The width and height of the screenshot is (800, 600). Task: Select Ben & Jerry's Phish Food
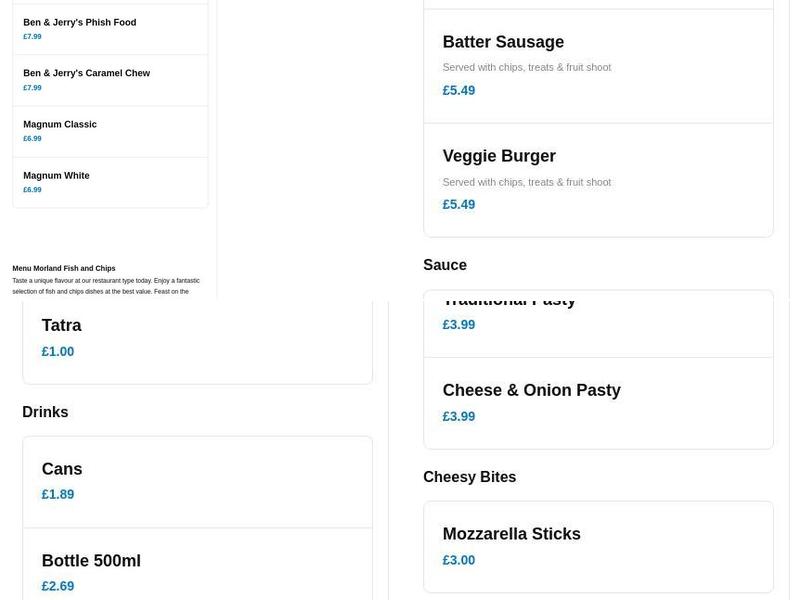[x=79, y=22]
